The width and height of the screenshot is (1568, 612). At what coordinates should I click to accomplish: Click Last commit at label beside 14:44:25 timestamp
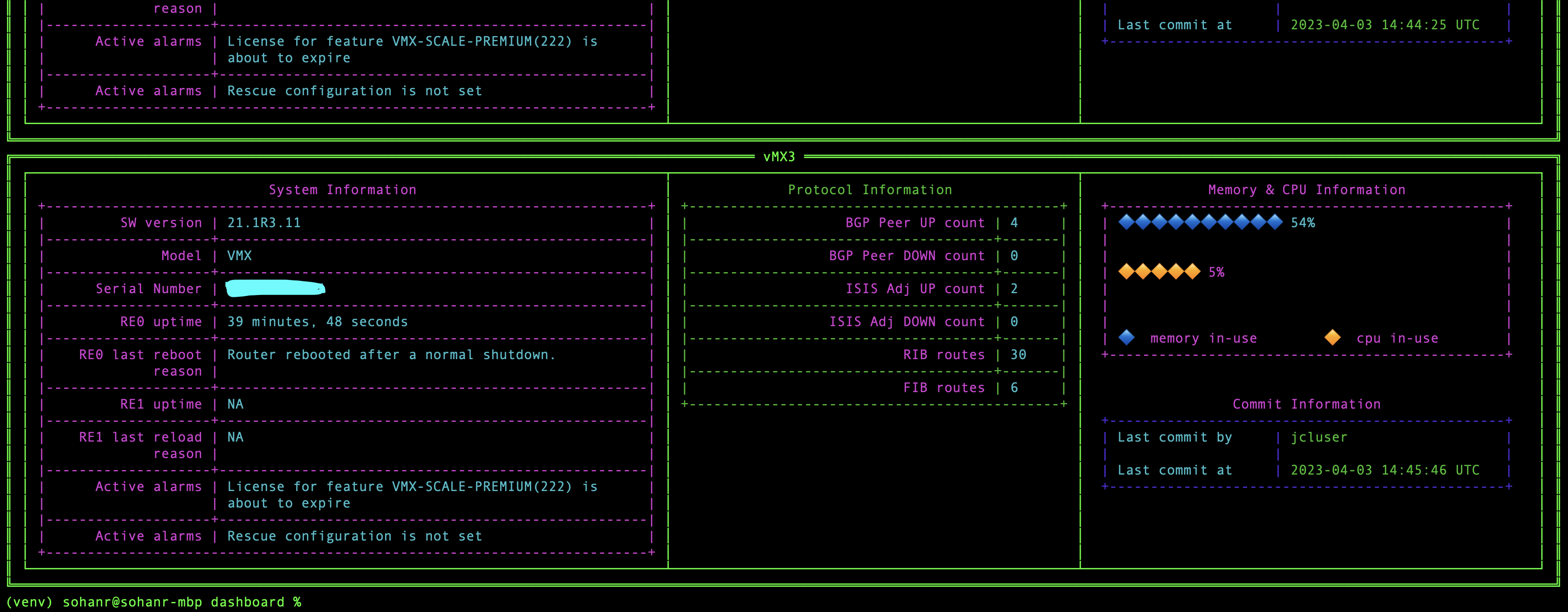[x=1175, y=25]
